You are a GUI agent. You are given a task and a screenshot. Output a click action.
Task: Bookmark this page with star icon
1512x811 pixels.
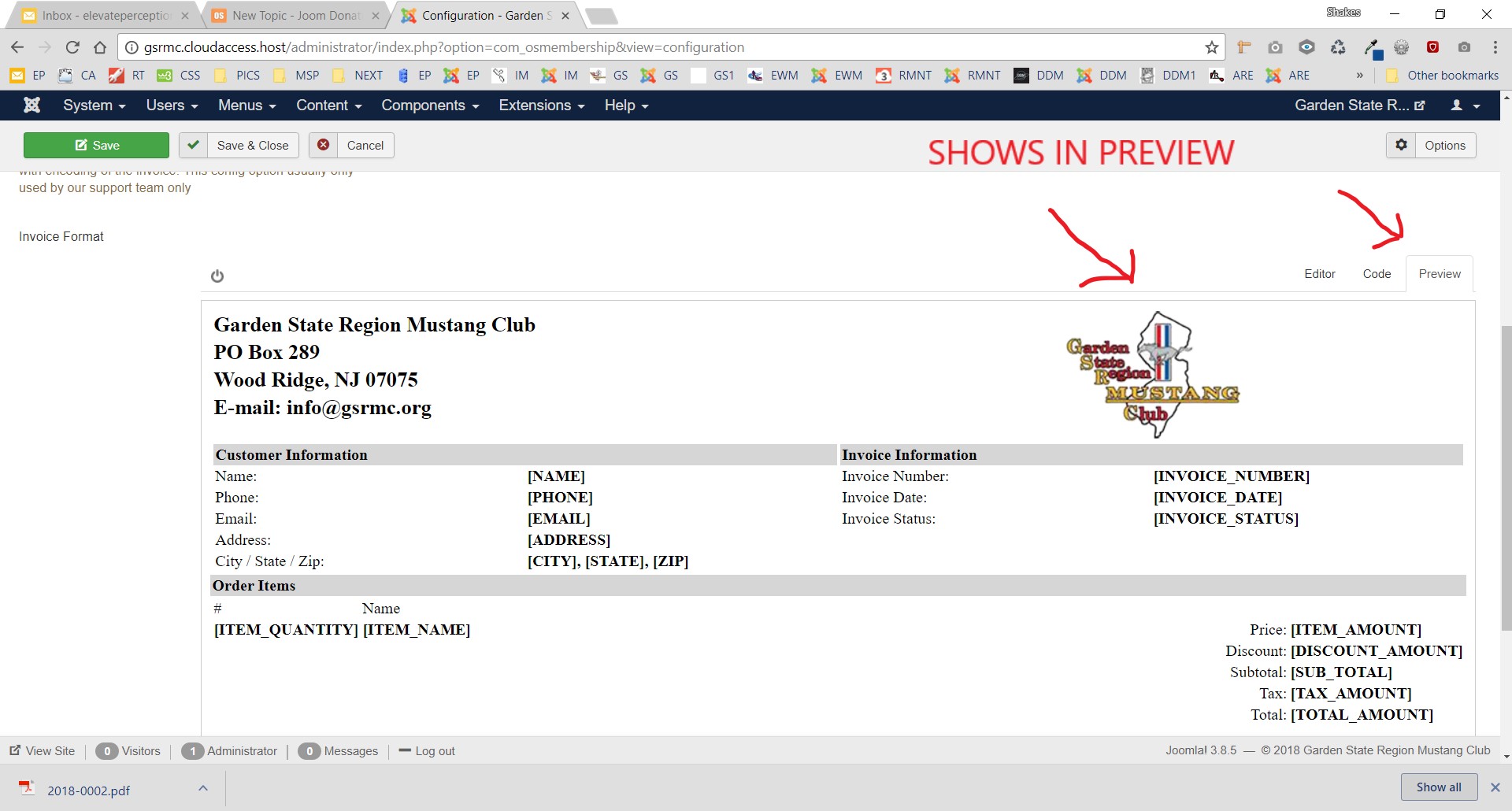pyautogui.click(x=1211, y=47)
